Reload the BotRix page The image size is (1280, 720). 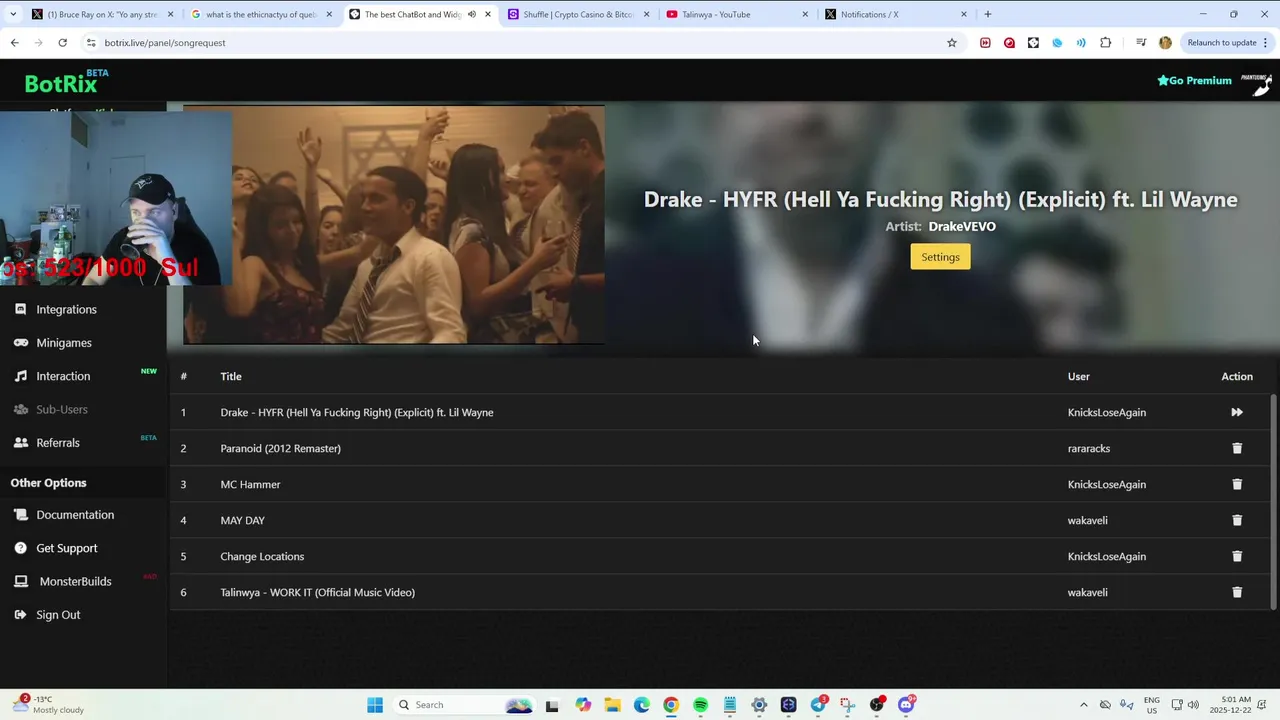(x=62, y=43)
